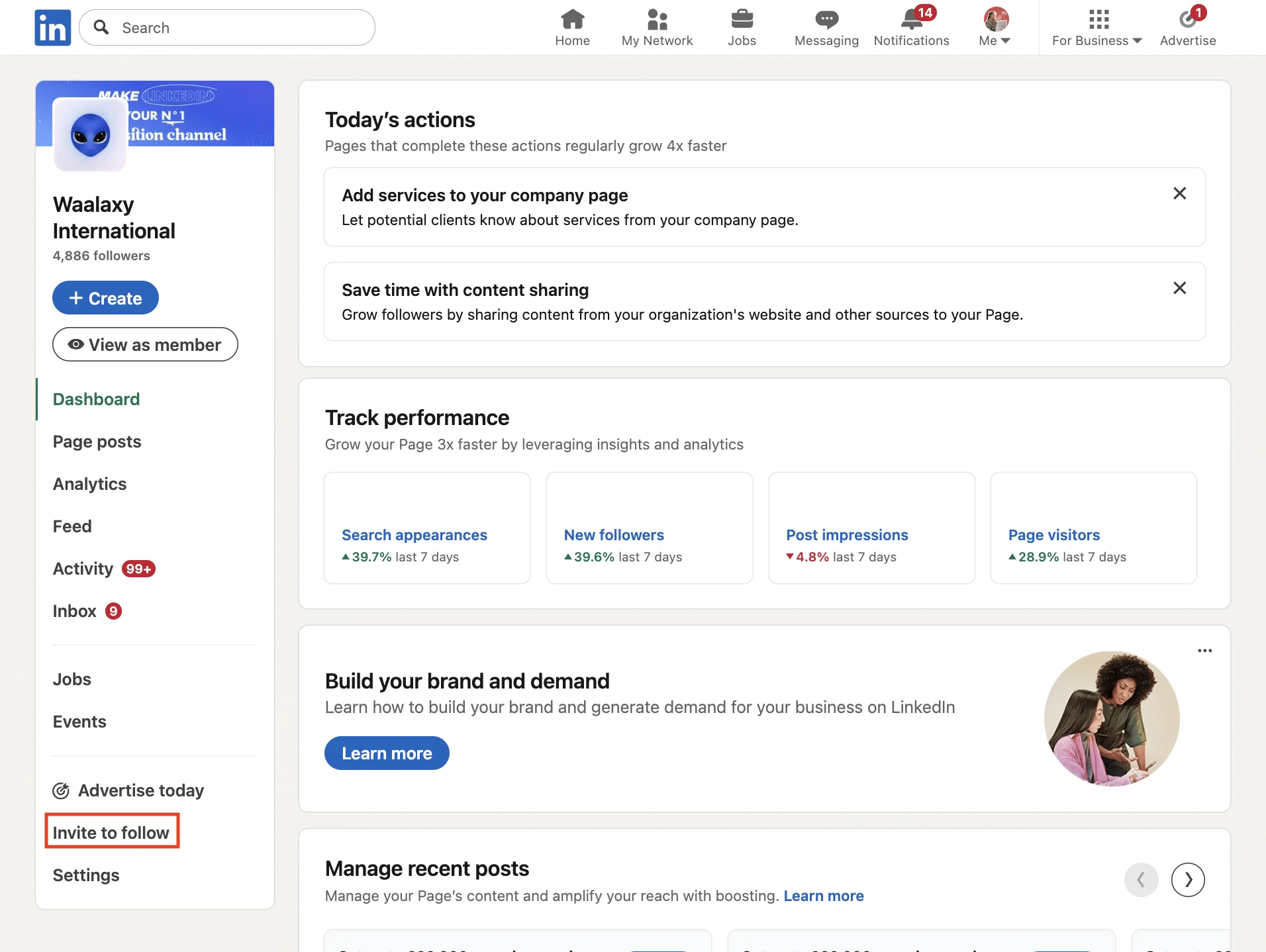Open Analytics in the sidebar
This screenshot has height=952, width=1266.
tap(89, 484)
